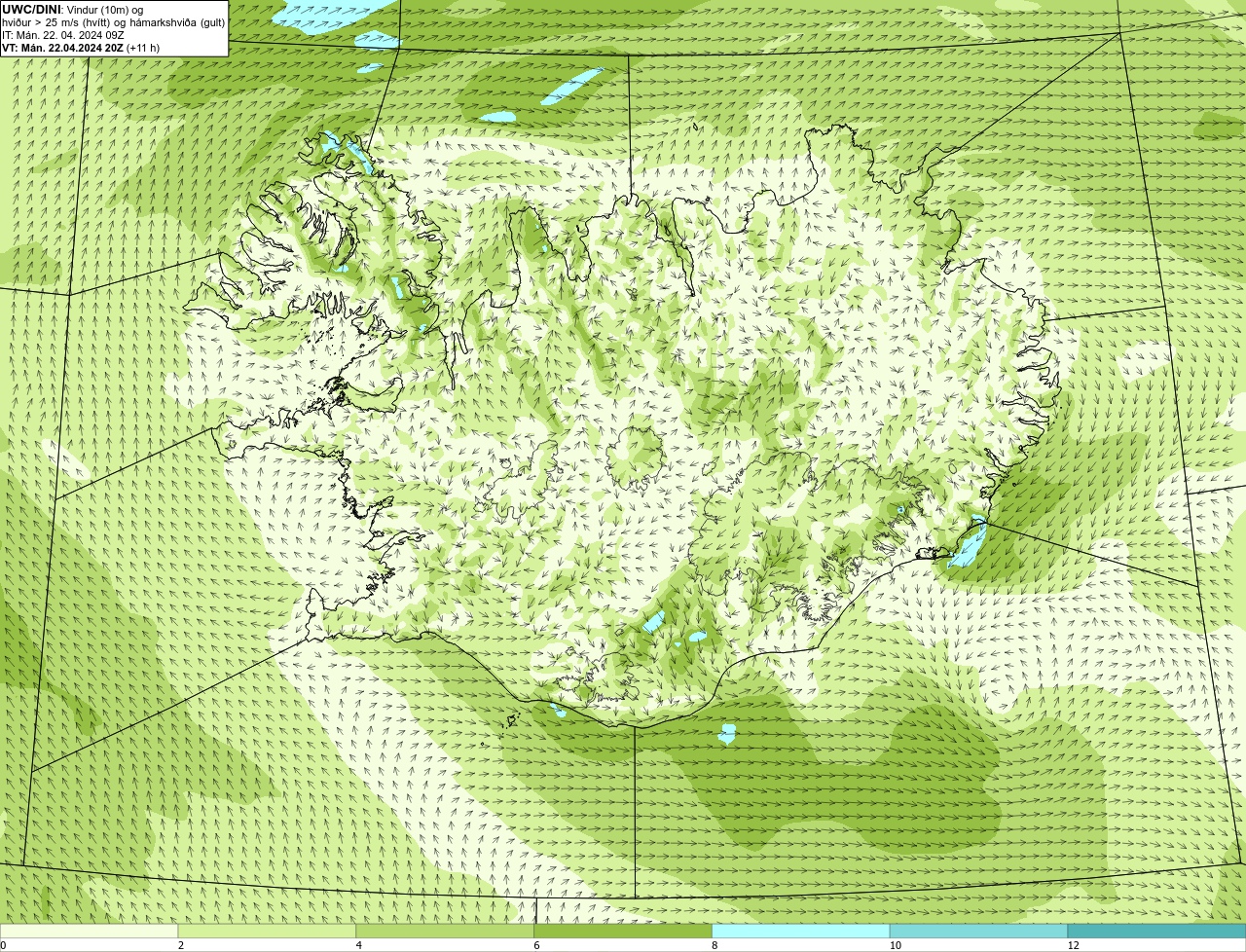This screenshot has width=1246, height=952.
Task: Click the 6–8 m/s dark green legend swatch
Action: [x=623, y=931]
